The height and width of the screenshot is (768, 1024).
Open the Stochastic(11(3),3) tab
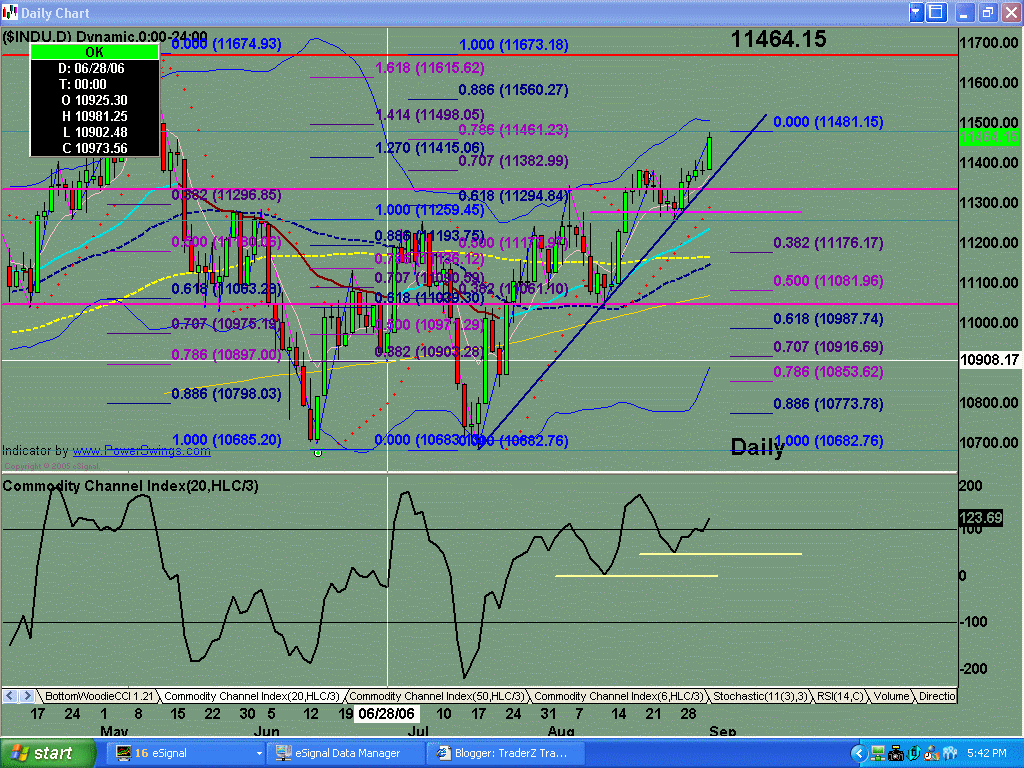[761, 696]
